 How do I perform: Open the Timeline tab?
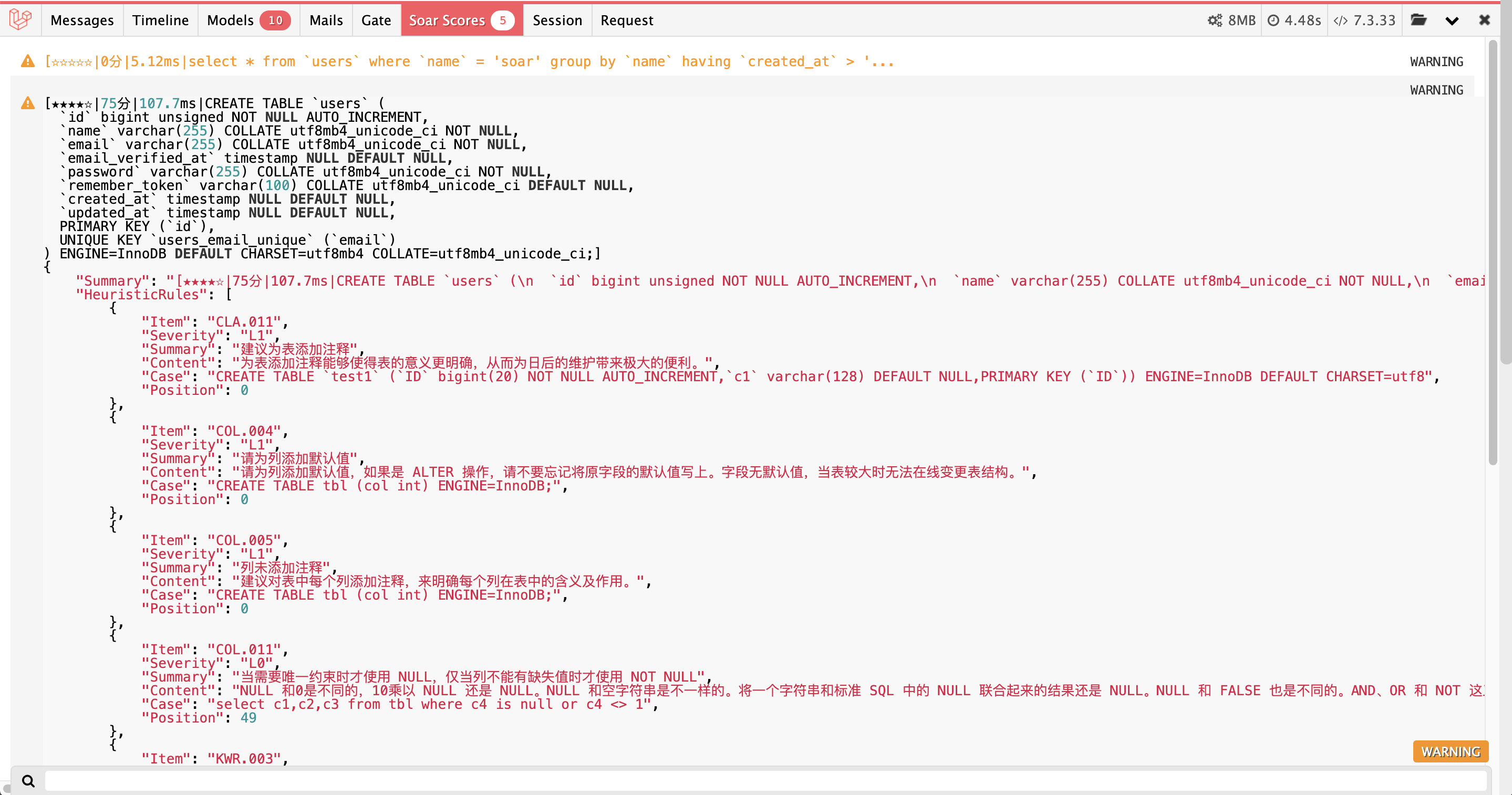(x=160, y=20)
